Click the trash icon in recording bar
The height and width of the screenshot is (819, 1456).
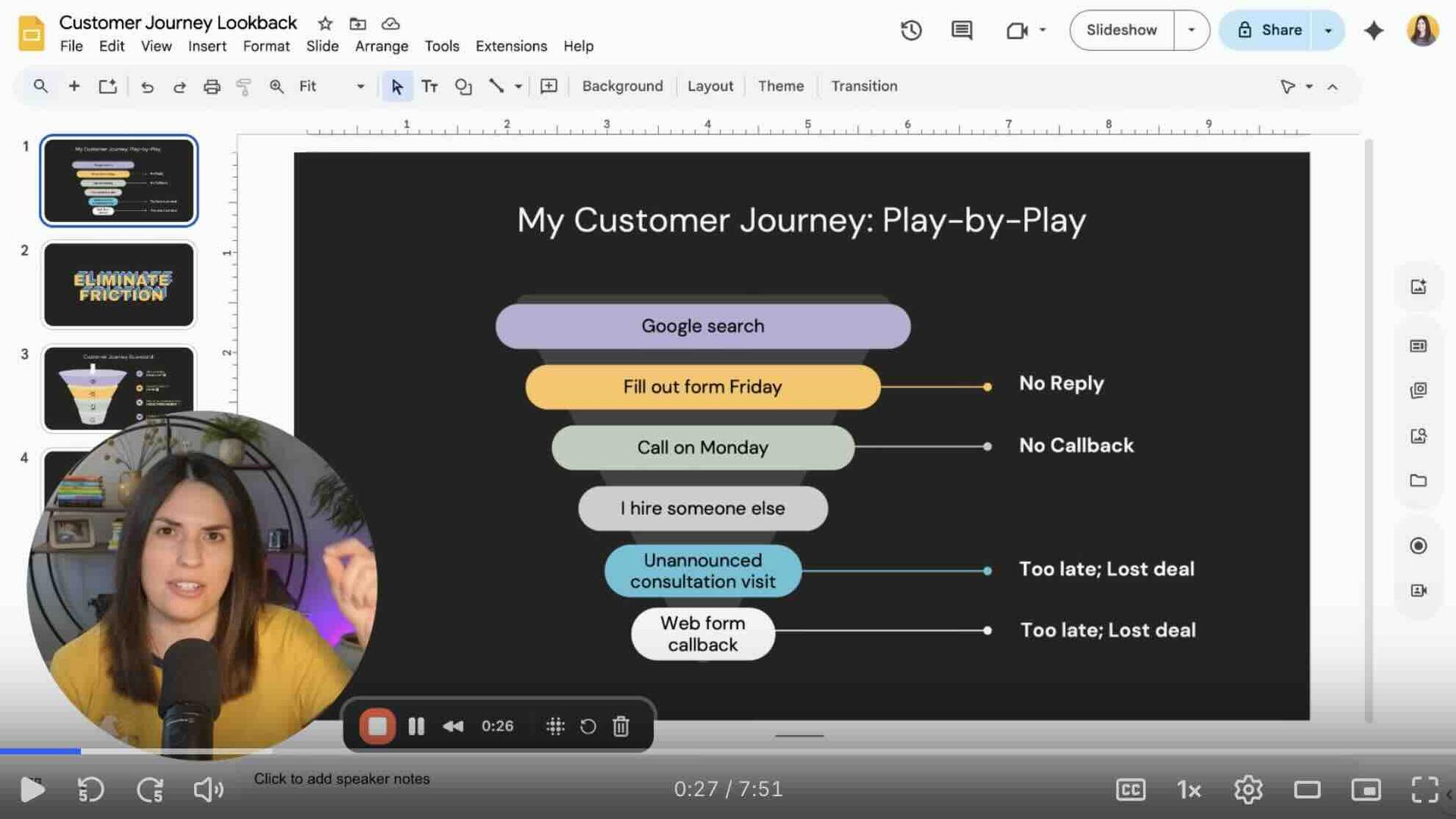tap(621, 726)
